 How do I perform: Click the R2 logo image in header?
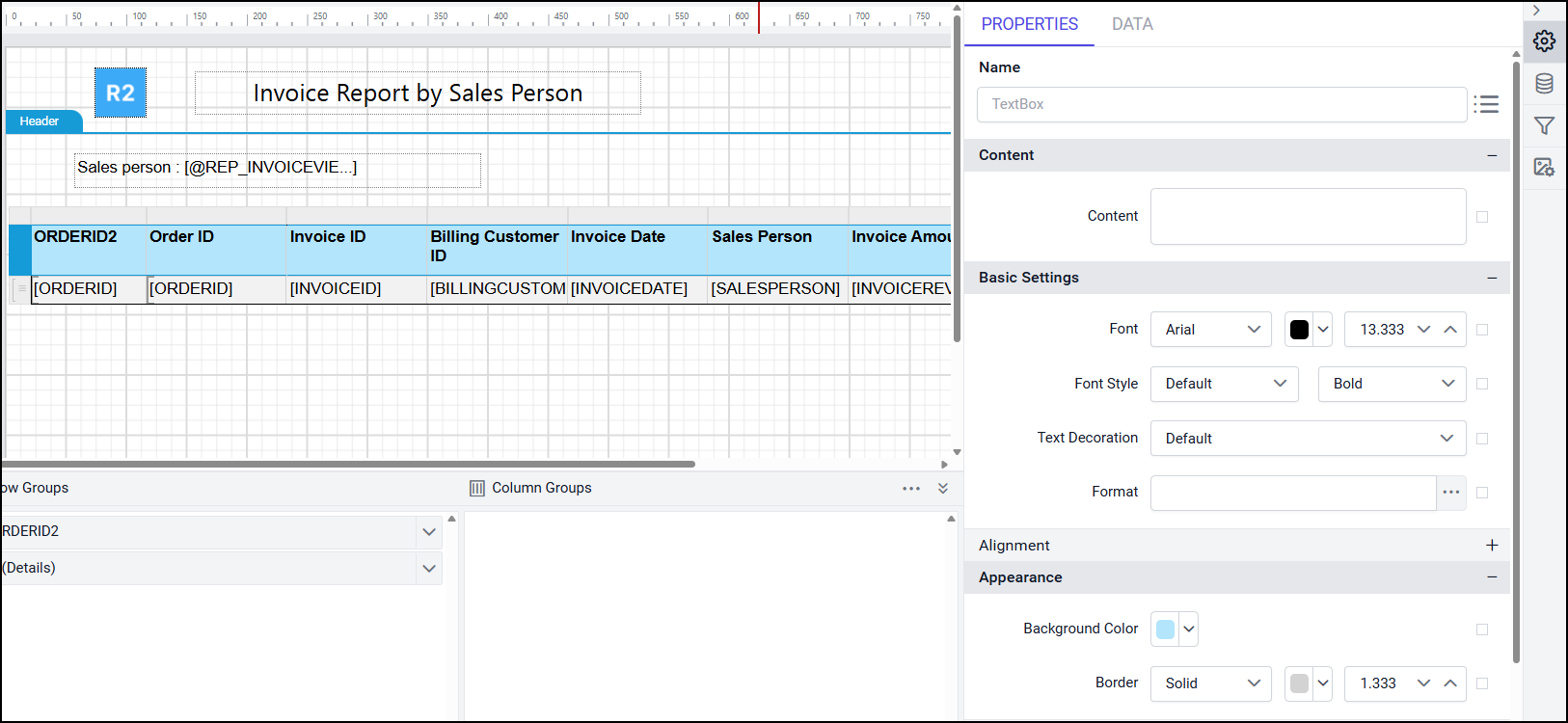coord(121,93)
